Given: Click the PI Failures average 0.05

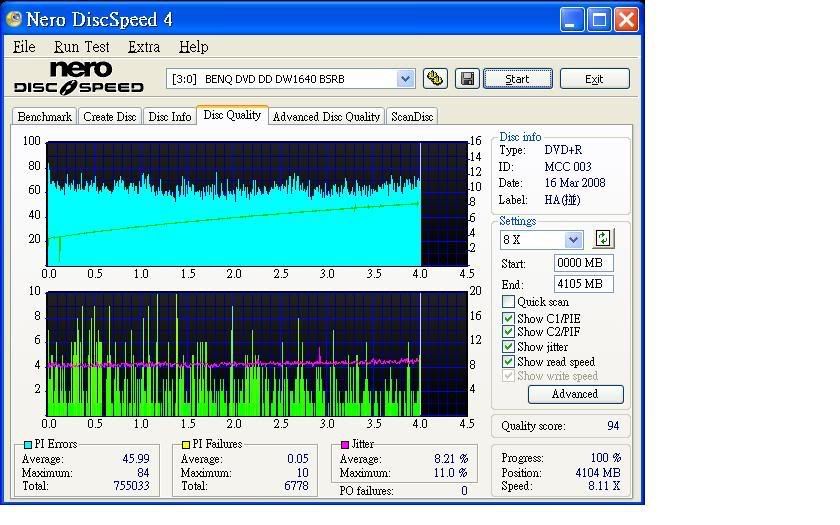Looking at the screenshot, I should (298, 459).
